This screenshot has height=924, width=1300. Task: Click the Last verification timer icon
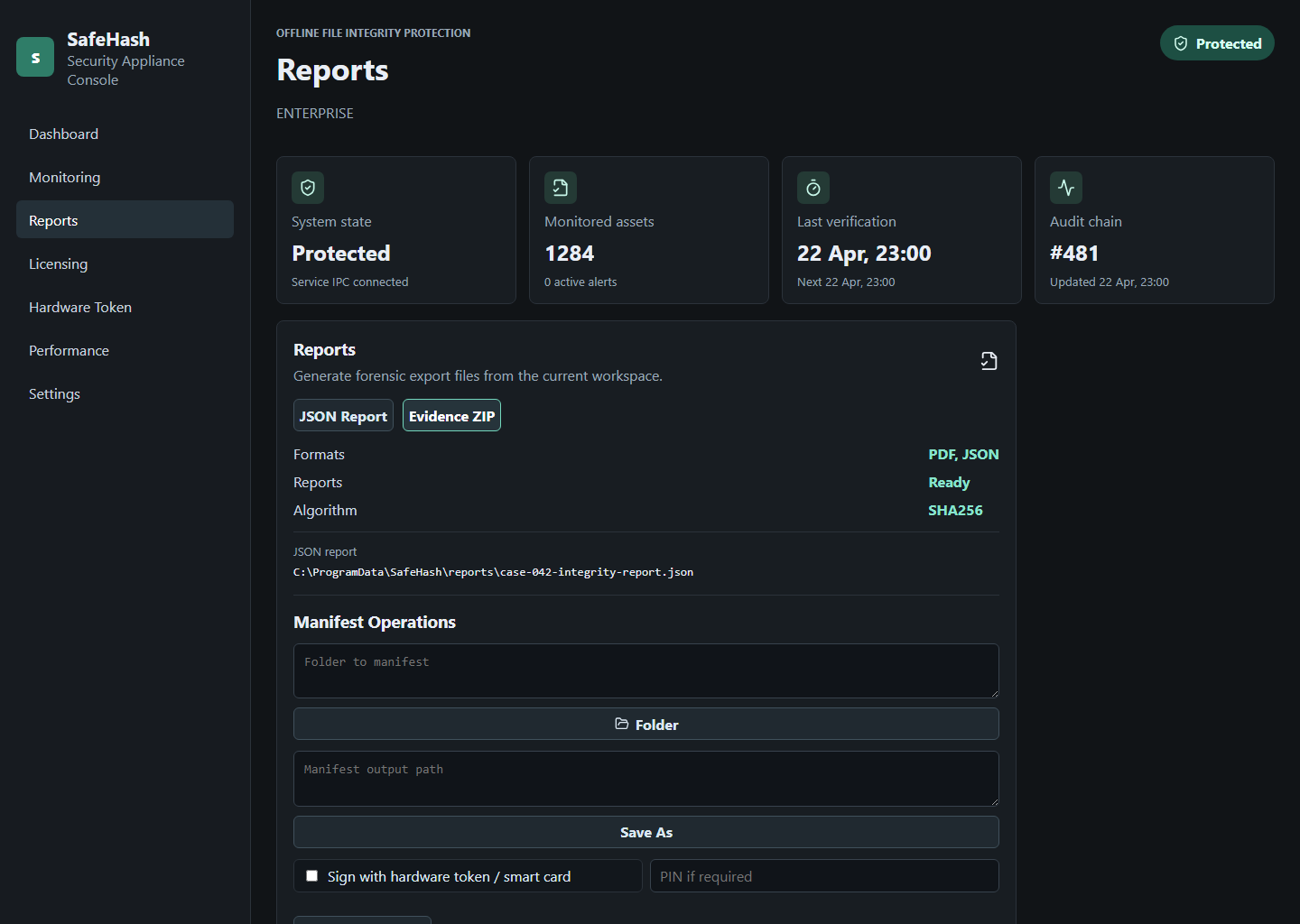click(812, 188)
